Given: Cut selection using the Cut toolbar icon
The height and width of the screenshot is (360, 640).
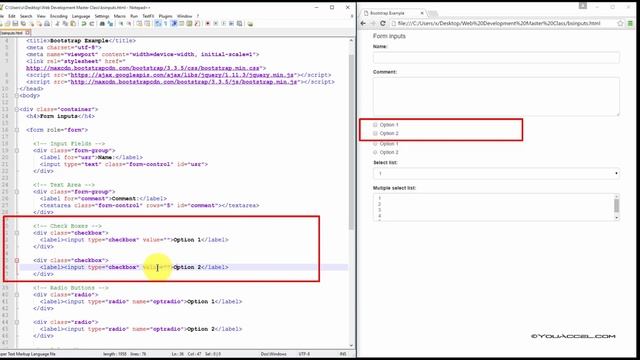Looking at the screenshot, I should (x=57, y=24).
